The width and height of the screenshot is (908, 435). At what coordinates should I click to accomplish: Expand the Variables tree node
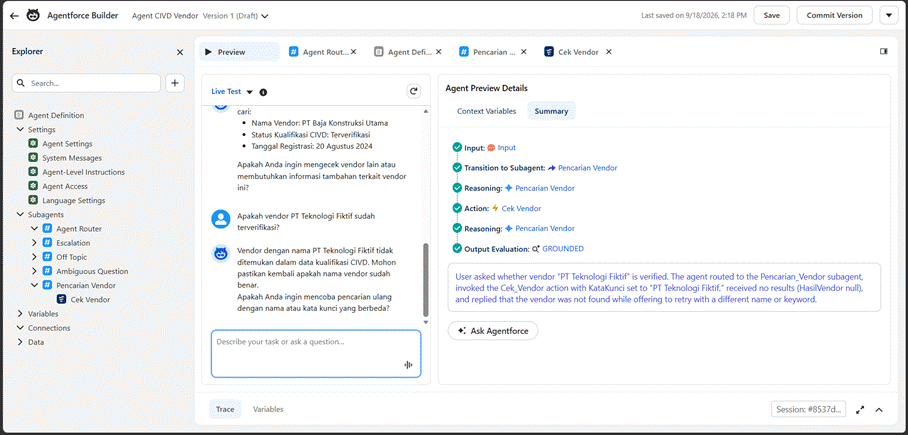(21, 314)
